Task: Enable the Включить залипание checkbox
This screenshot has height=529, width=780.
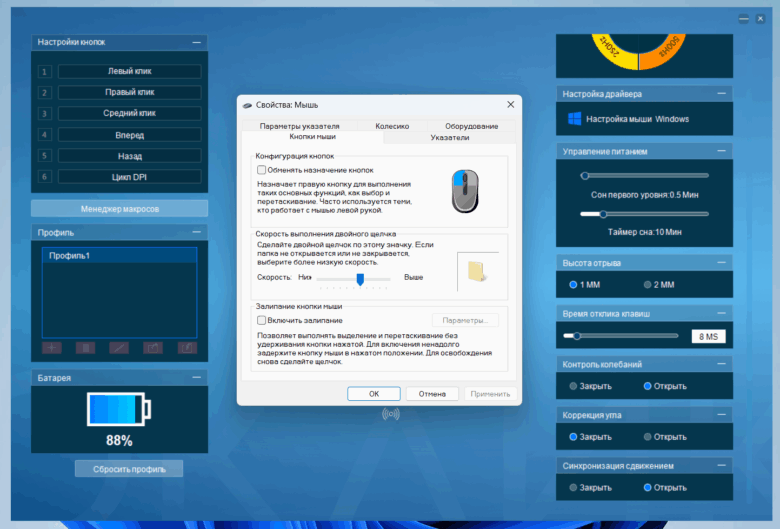Action: click(261, 320)
